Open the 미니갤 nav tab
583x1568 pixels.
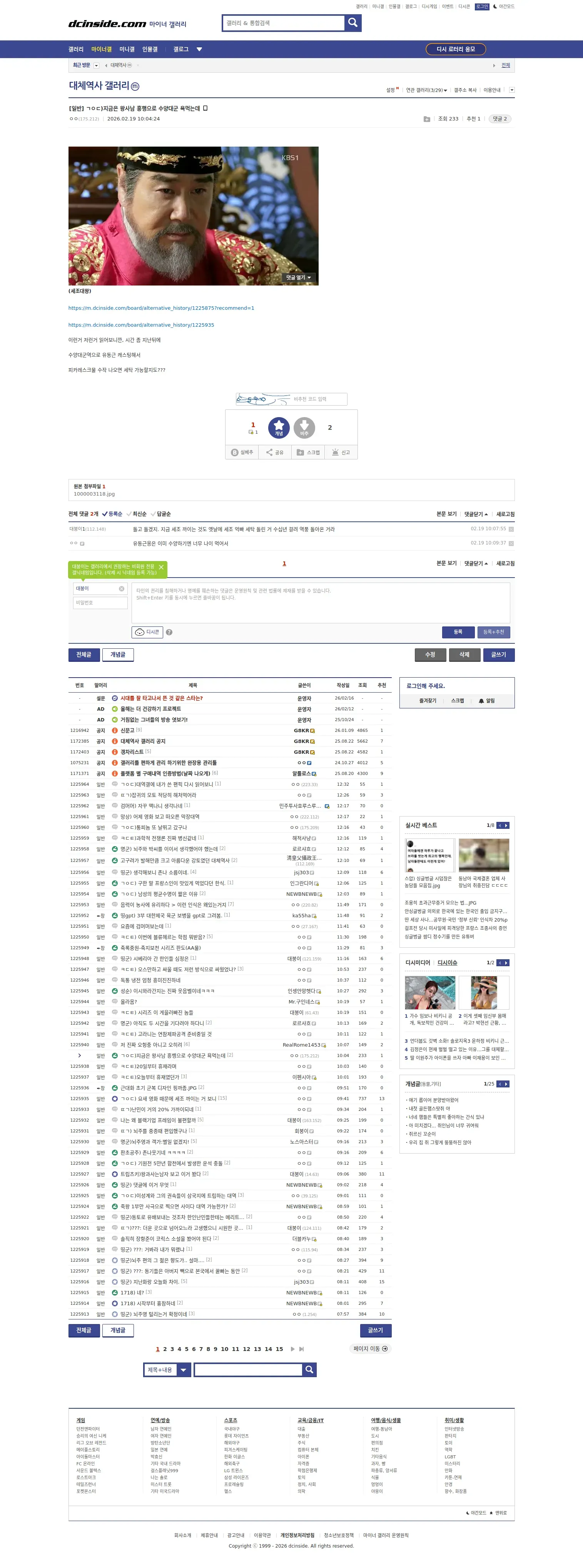coord(127,49)
